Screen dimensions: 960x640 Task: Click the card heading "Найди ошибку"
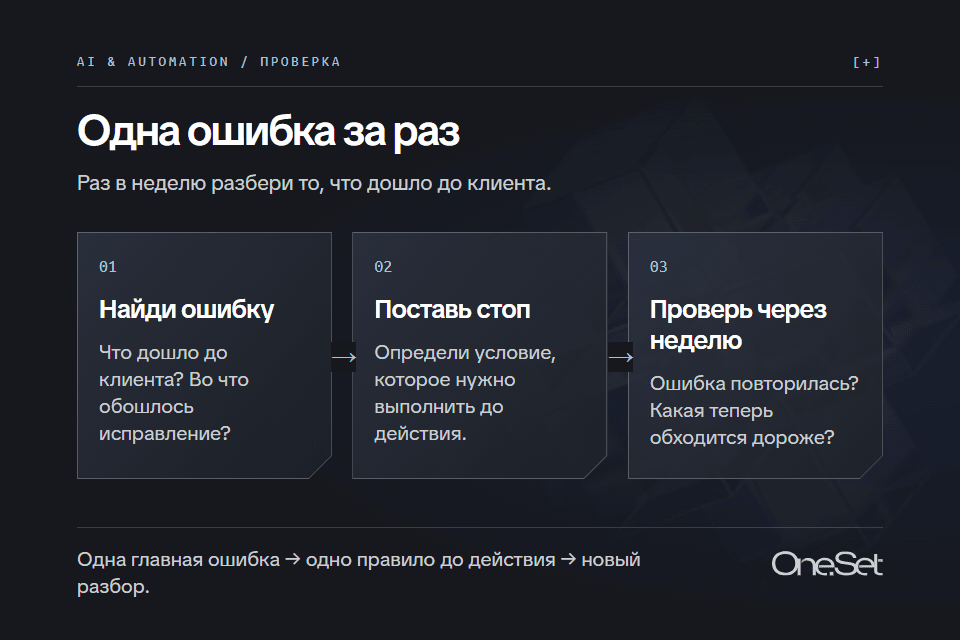(187, 310)
